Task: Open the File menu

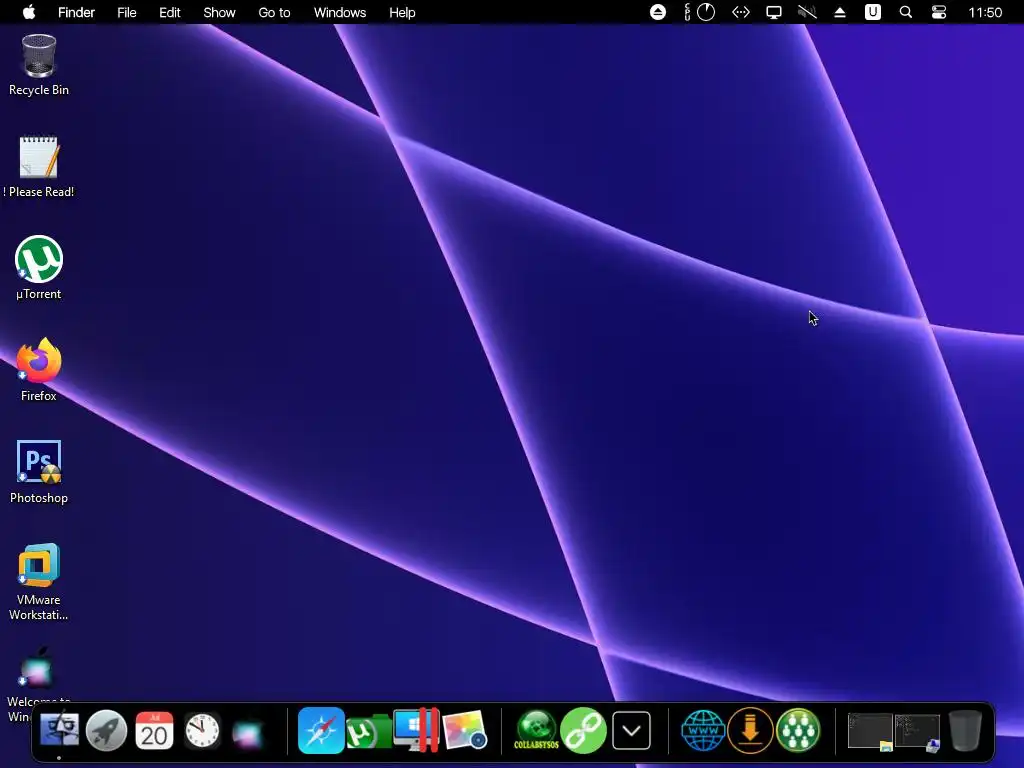Action: pyautogui.click(x=127, y=12)
